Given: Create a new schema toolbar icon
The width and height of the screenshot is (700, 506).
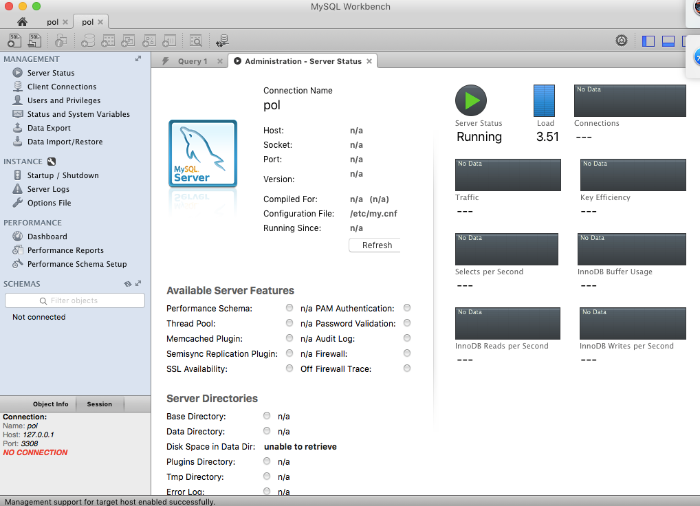Looking at the screenshot, I should coord(88,41).
